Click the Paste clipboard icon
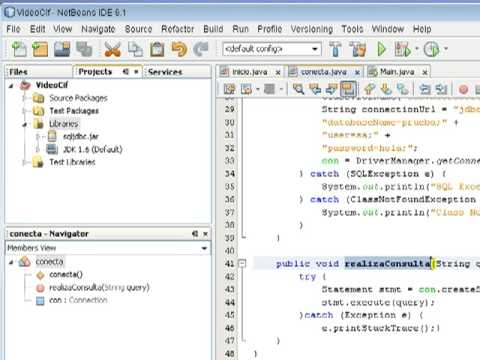Image resolution: width=480 pixels, height=360 pixels. click(157, 49)
